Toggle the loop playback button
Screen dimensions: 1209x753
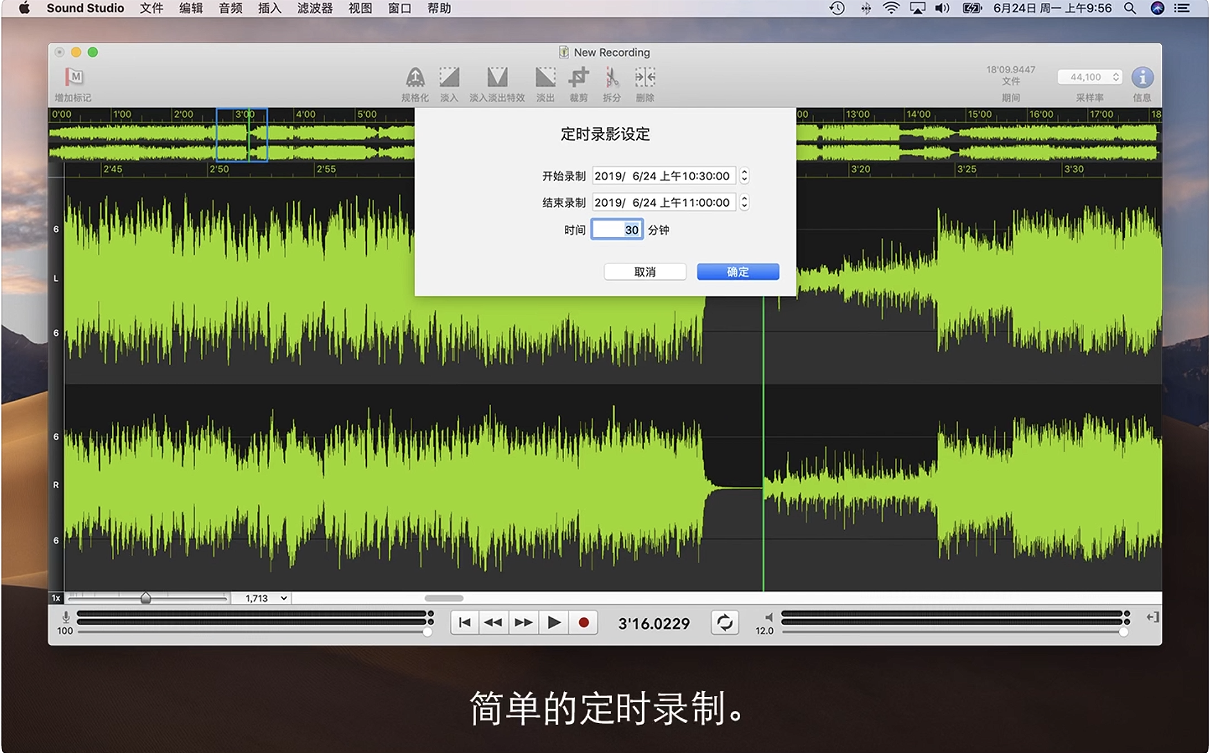tap(725, 623)
